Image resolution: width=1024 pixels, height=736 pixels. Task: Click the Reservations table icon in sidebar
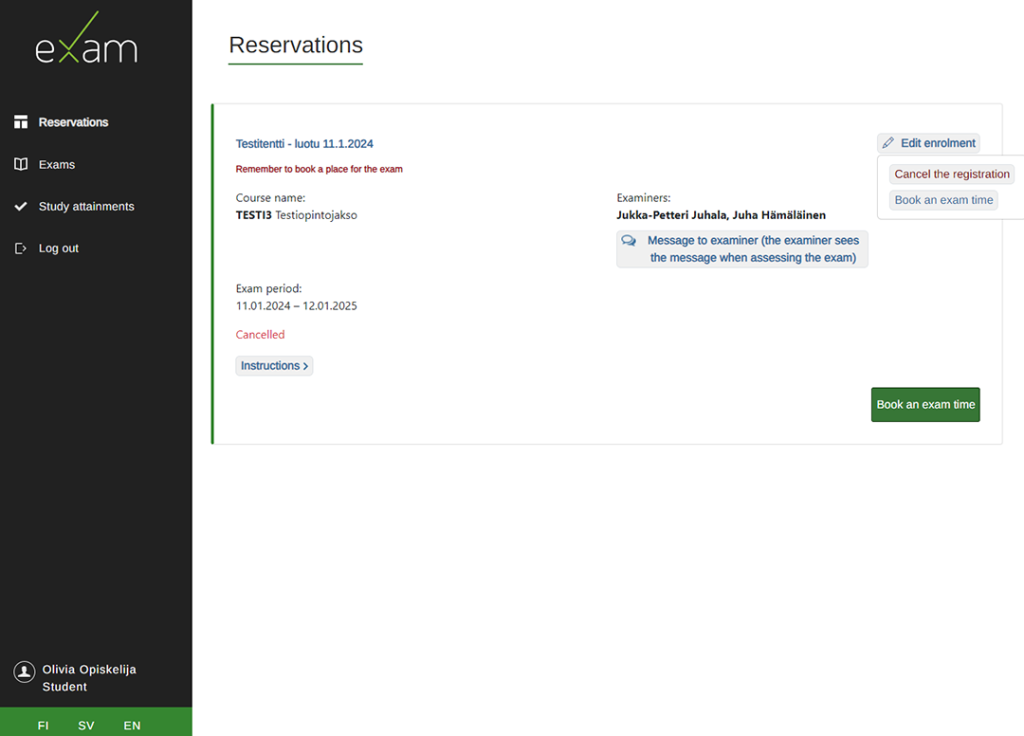21,122
